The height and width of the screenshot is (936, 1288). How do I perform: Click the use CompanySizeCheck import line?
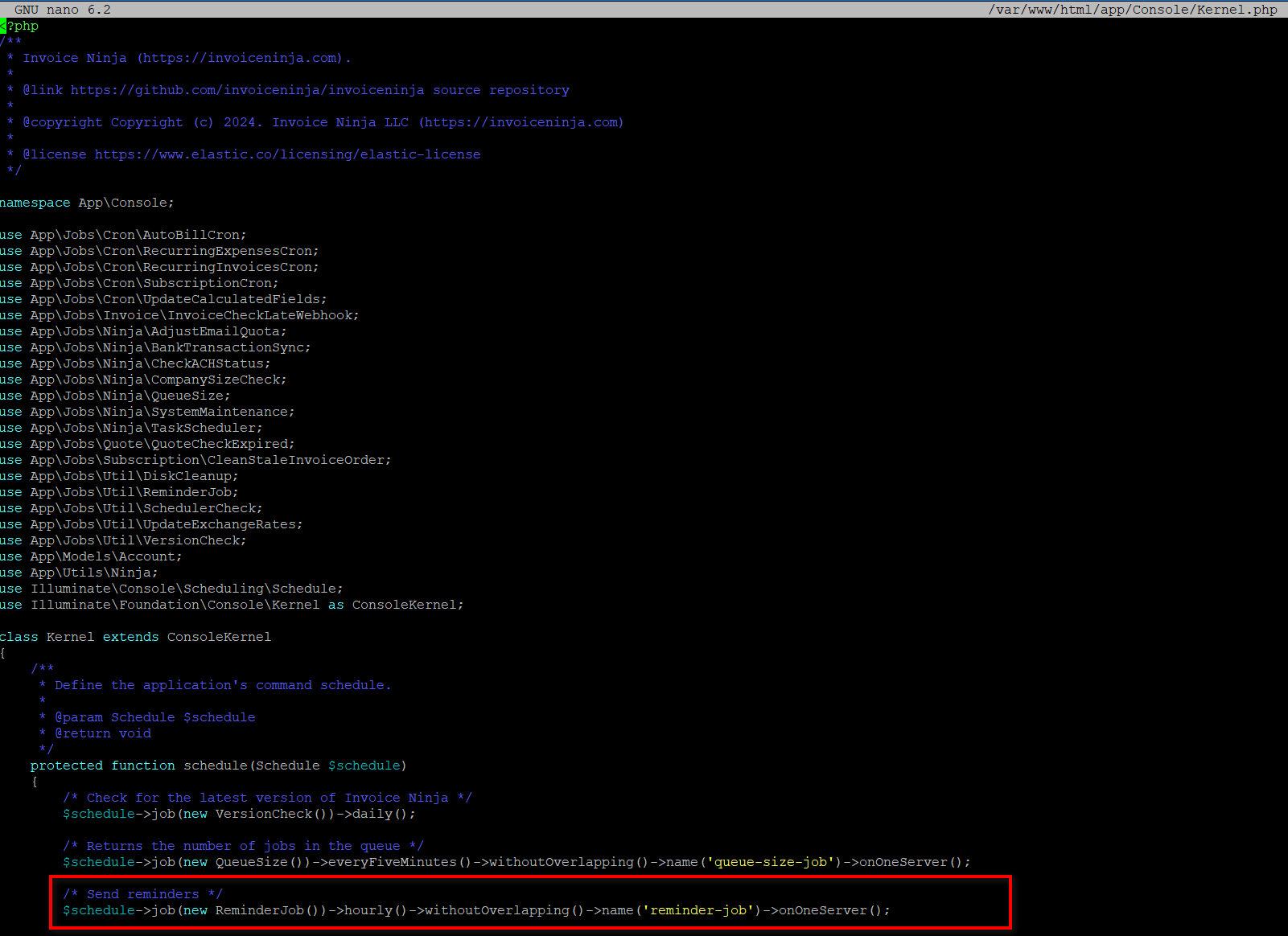[143, 380]
